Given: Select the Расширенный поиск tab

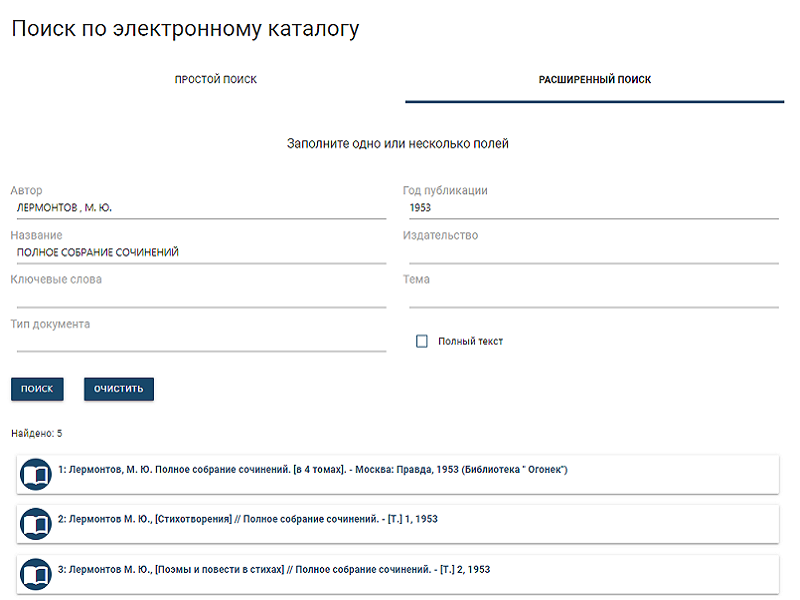Looking at the screenshot, I should 594,80.
